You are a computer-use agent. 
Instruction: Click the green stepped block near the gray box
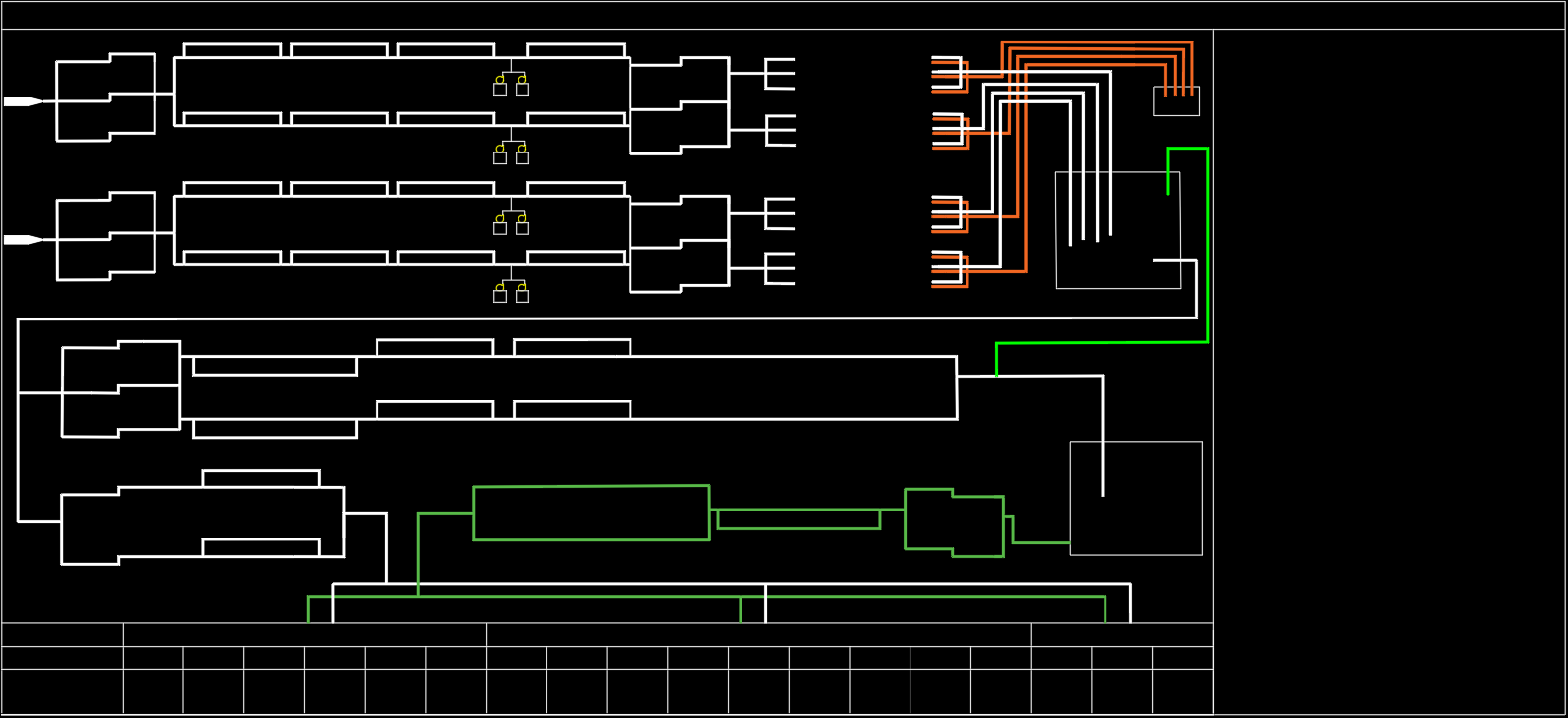pos(954,523)
